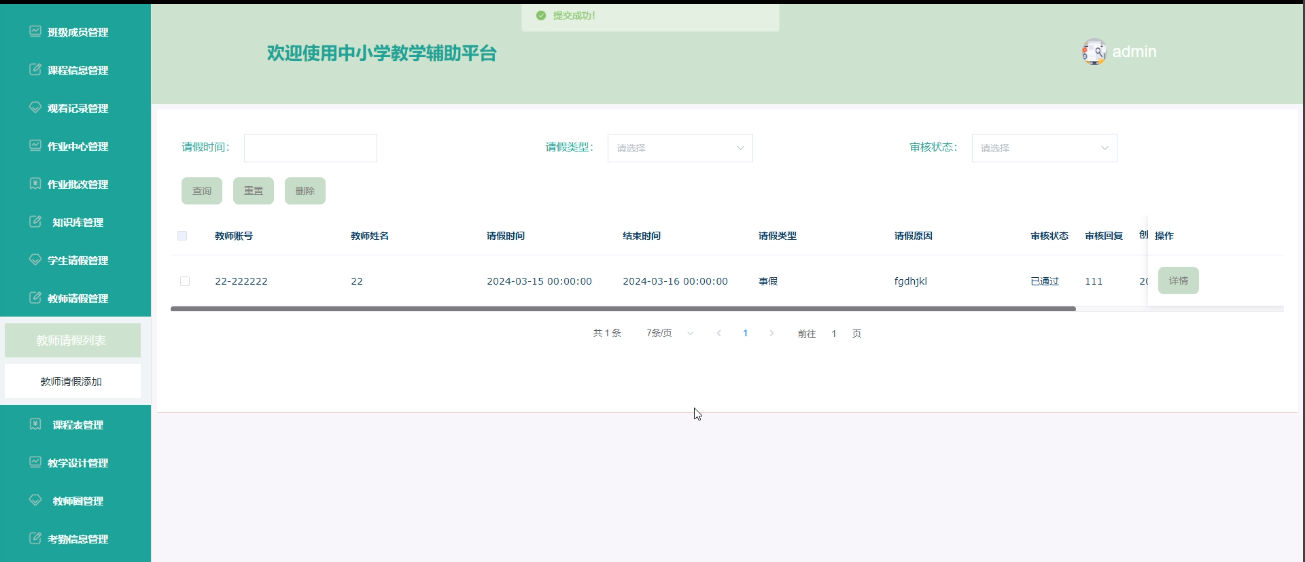
Task: Click the 教师账号 column header
Action: tap(234, 236)
